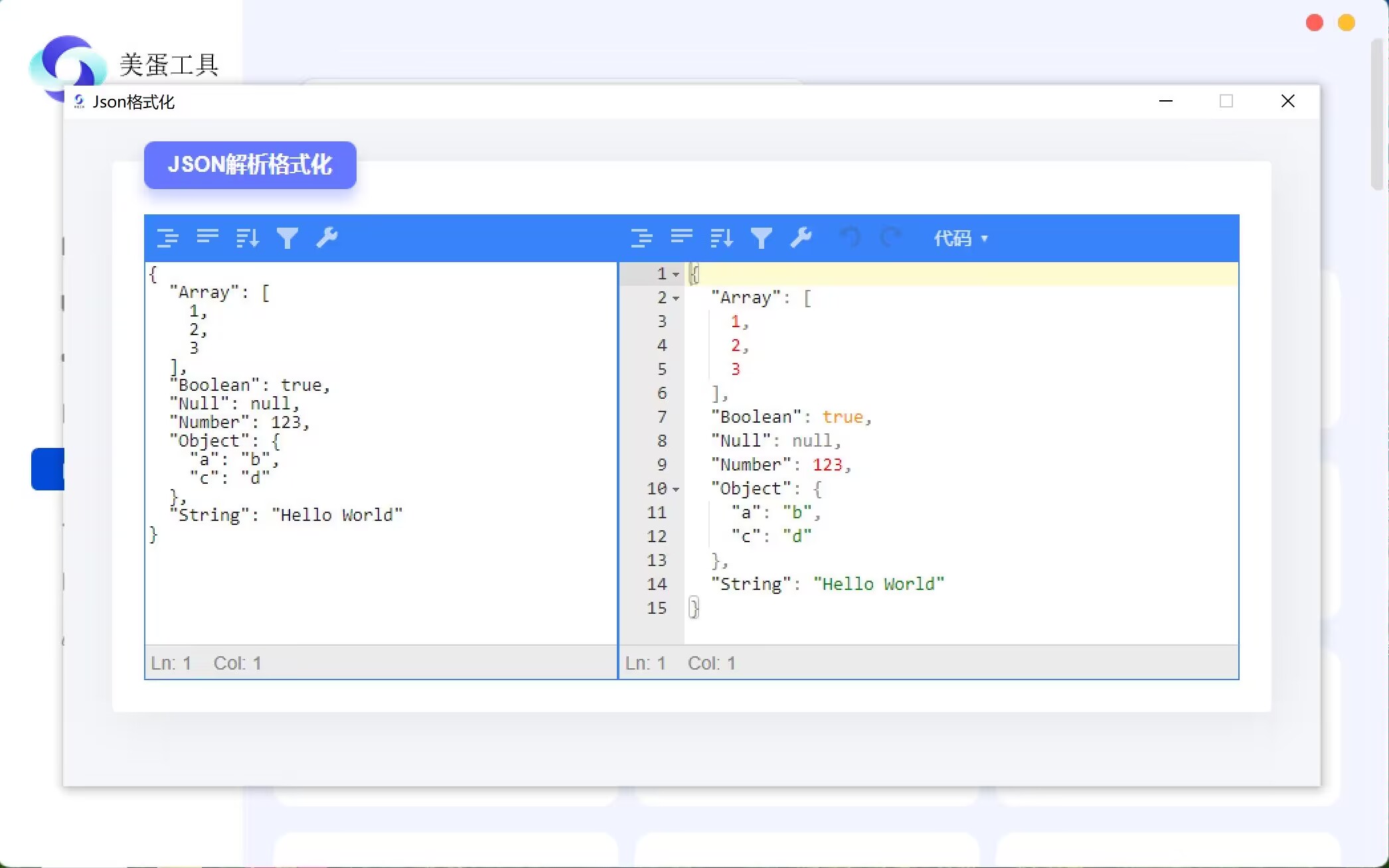Screen dimensions: 1389x868
Task: Click the left panel collapse-all icon
Action: [x=207, y=237]
